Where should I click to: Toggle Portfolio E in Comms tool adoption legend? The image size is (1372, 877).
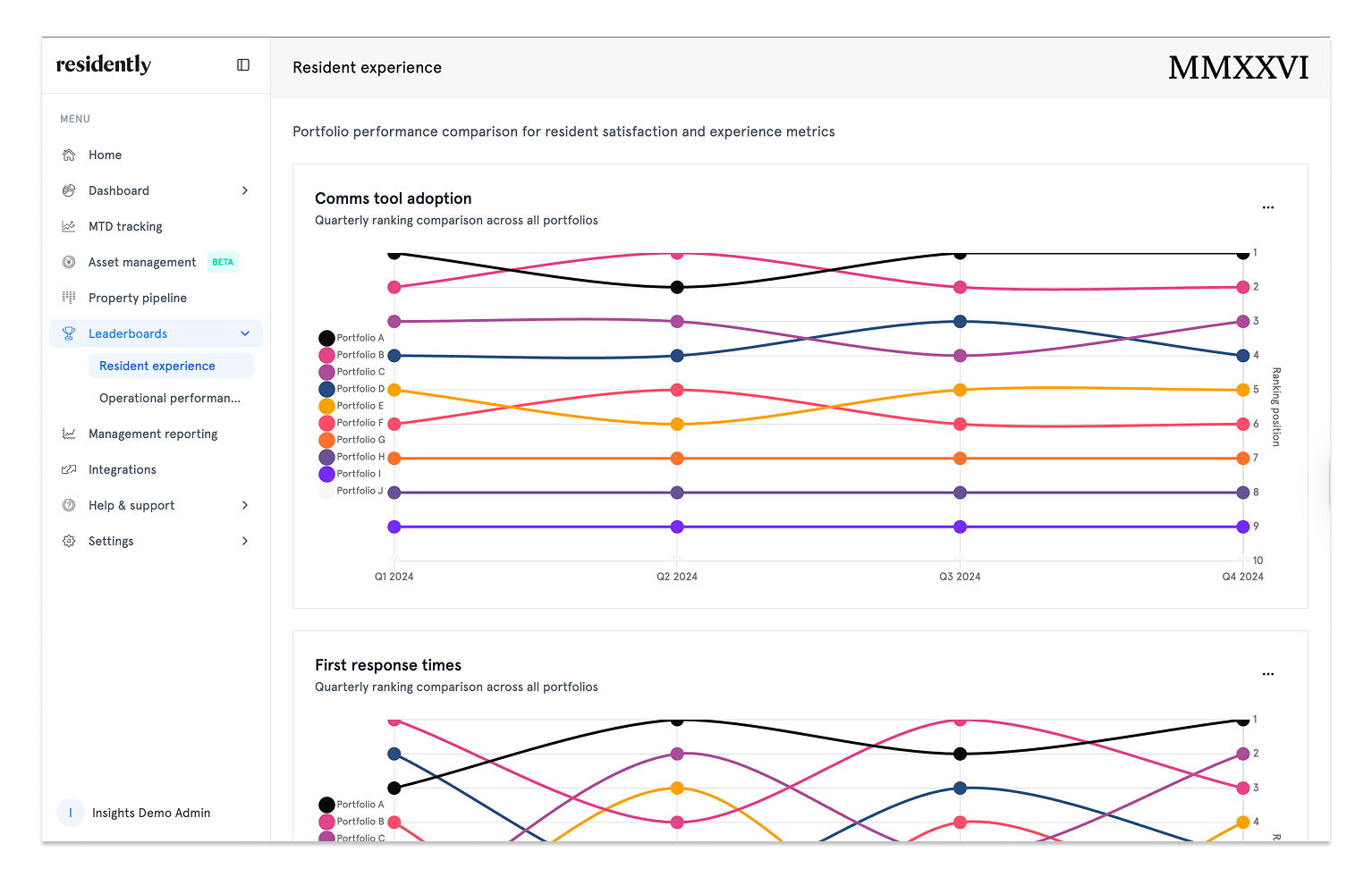pyautogui.click(x=351, y=406)
